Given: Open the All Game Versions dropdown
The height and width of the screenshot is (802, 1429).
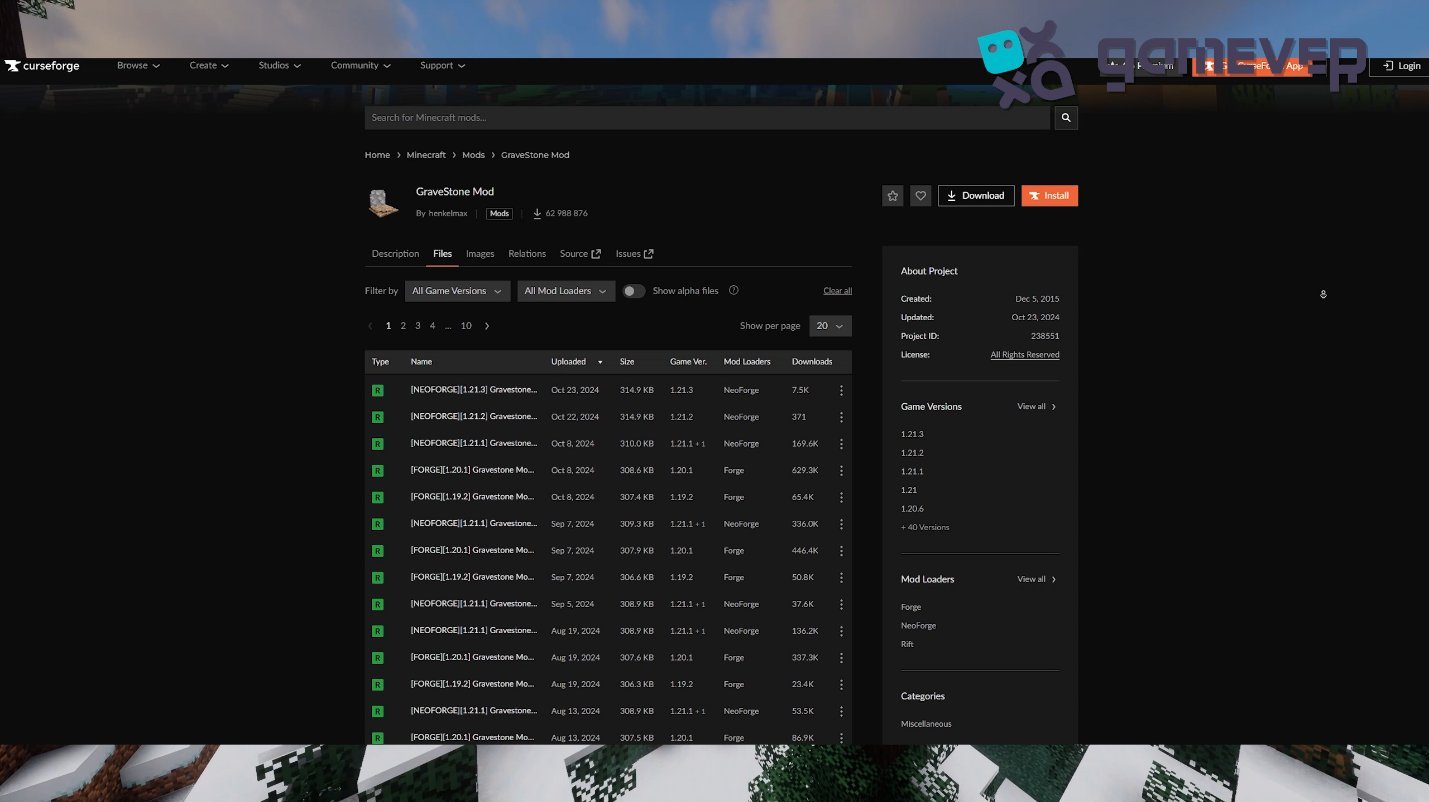Looking at the screenshot, I should pyautogui.click(x=456, y=290).
